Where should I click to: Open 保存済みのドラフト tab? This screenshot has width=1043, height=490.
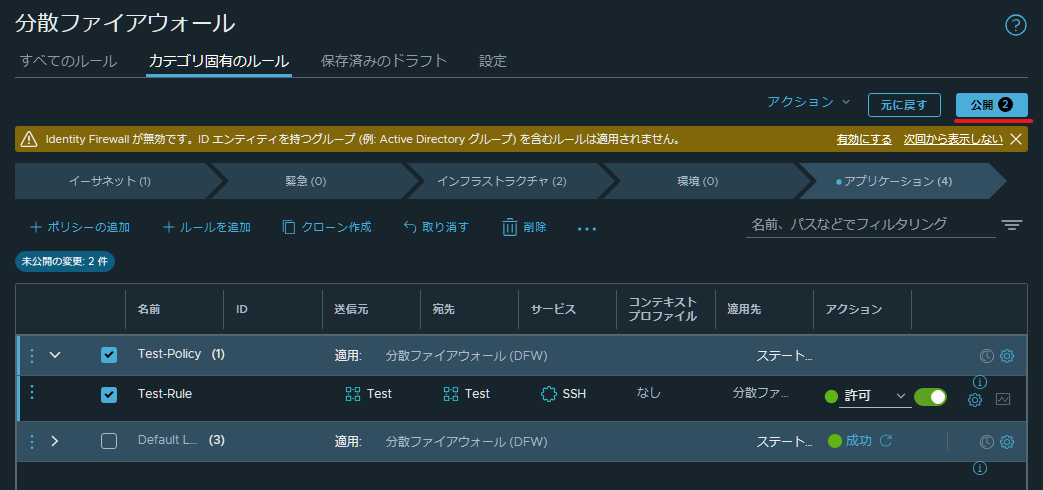pyautogui.click(x=384, y=61)
